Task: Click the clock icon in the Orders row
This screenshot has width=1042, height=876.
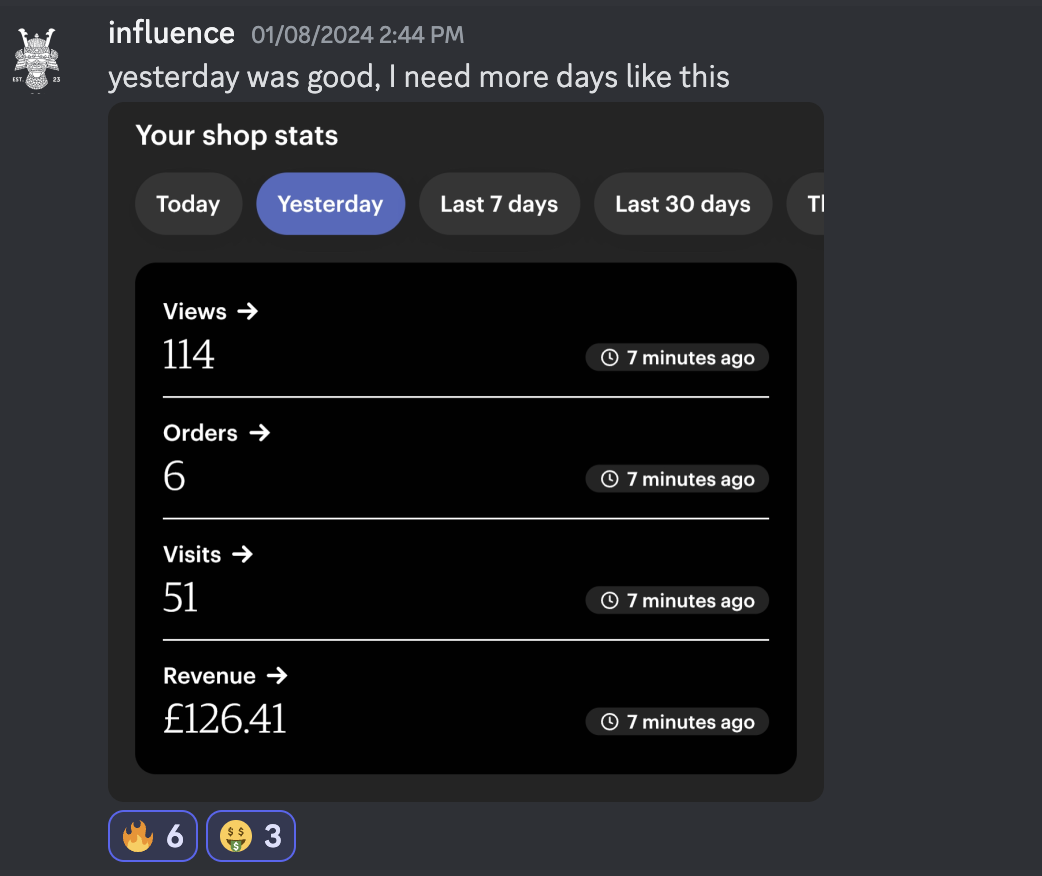Action: (x=609, y=479)
